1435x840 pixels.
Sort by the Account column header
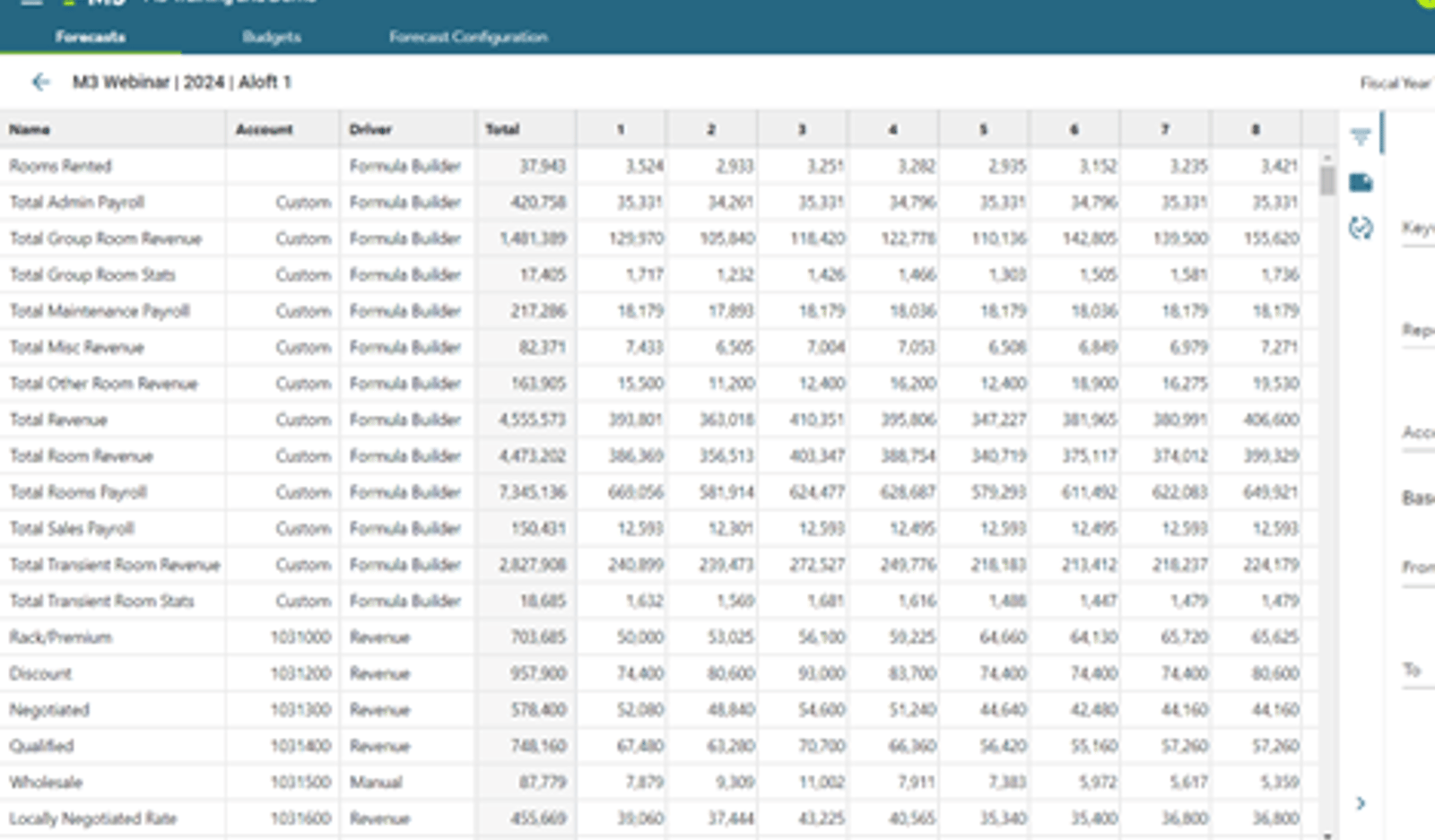click(265, 129)
